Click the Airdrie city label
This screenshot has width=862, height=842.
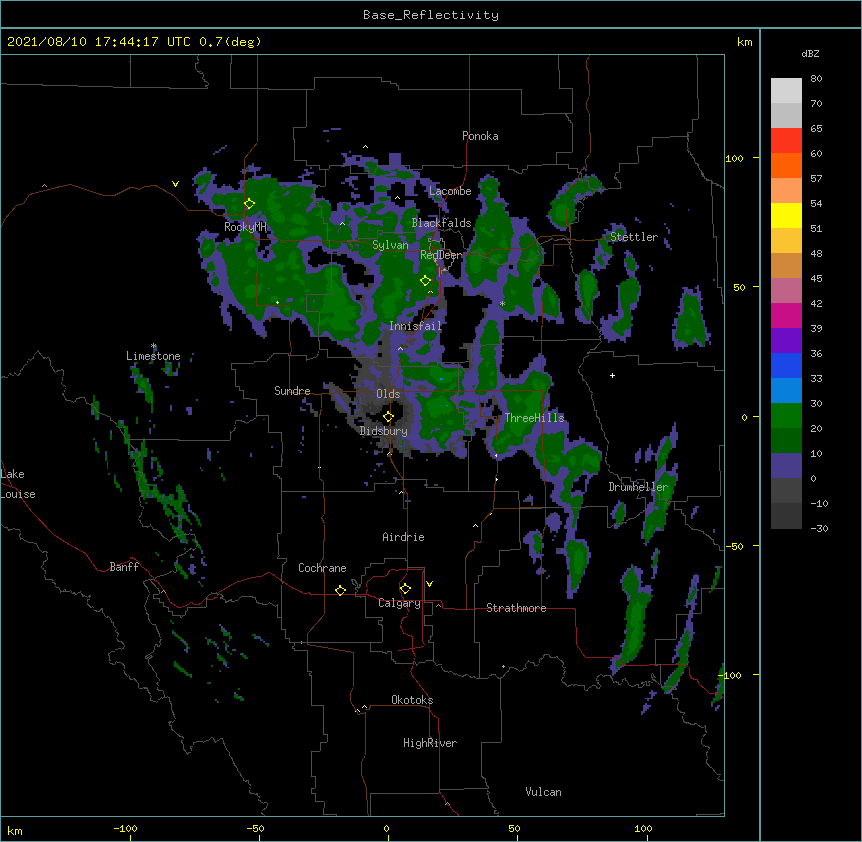pyautogui.click(x=403, y=537)
